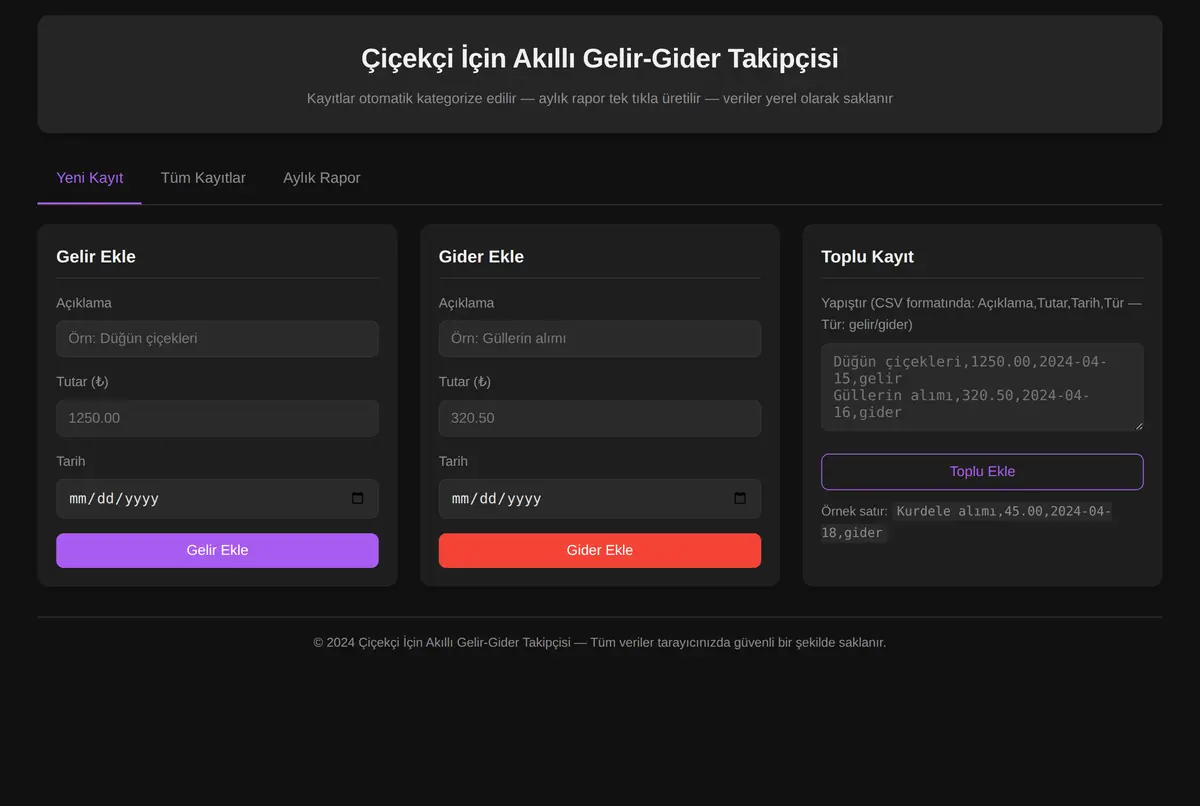Image resolution: width=1200 pixels, height=806 pixels.
Task: Click the red Gider Ekle button
Action: click(600, 550)
